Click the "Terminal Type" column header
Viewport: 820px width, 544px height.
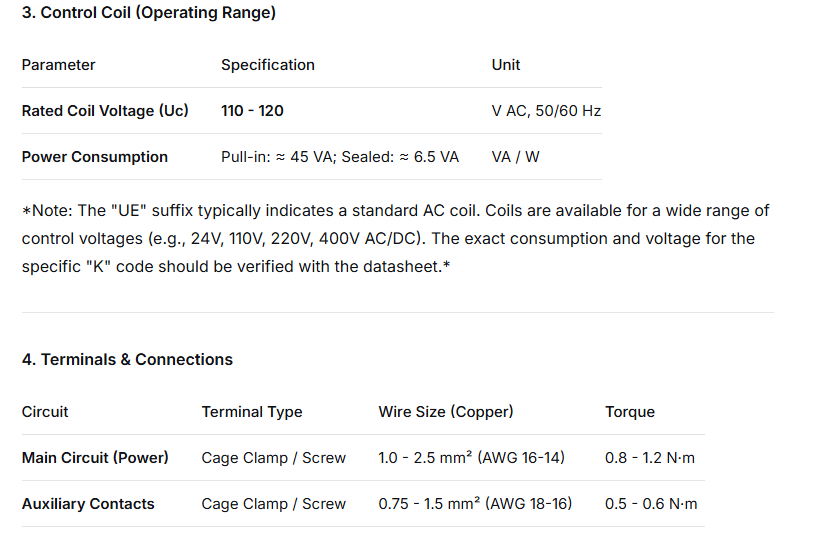pyautogui.click(x=252, y=412)
